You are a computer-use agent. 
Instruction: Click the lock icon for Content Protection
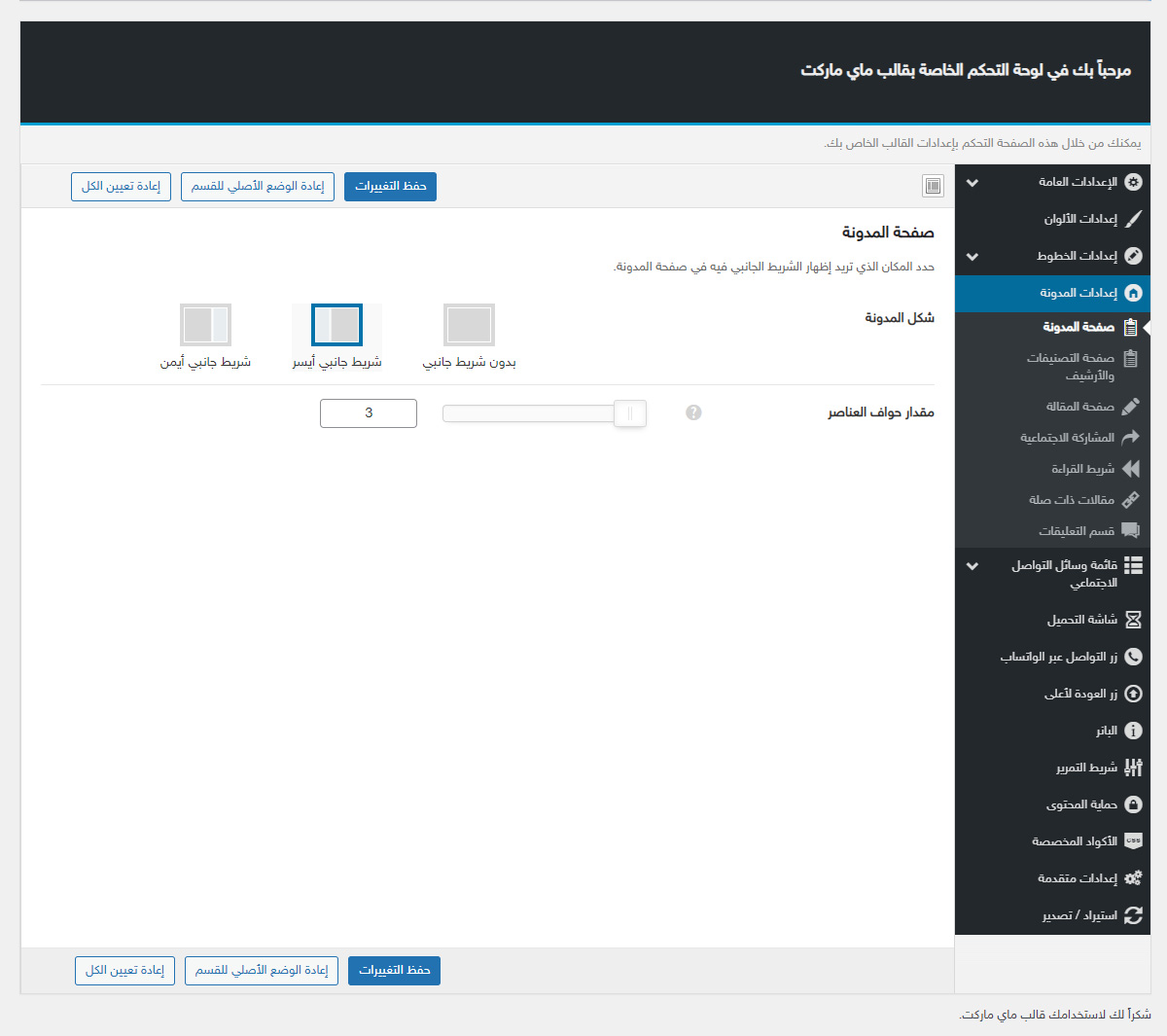(x=1133, y=804)
